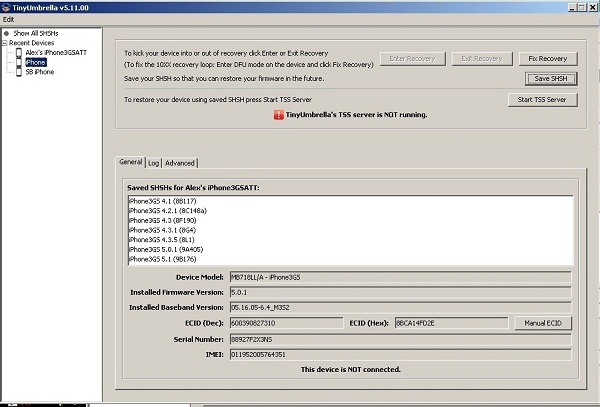Click the phone icon beside SB iPhone
The image size is (600, 407).
pos(19,72)
